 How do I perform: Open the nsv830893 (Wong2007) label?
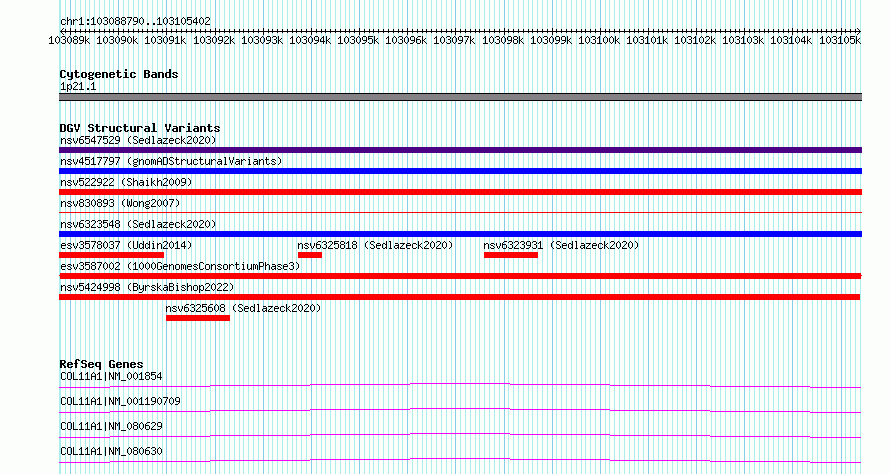tap(120, 203)
